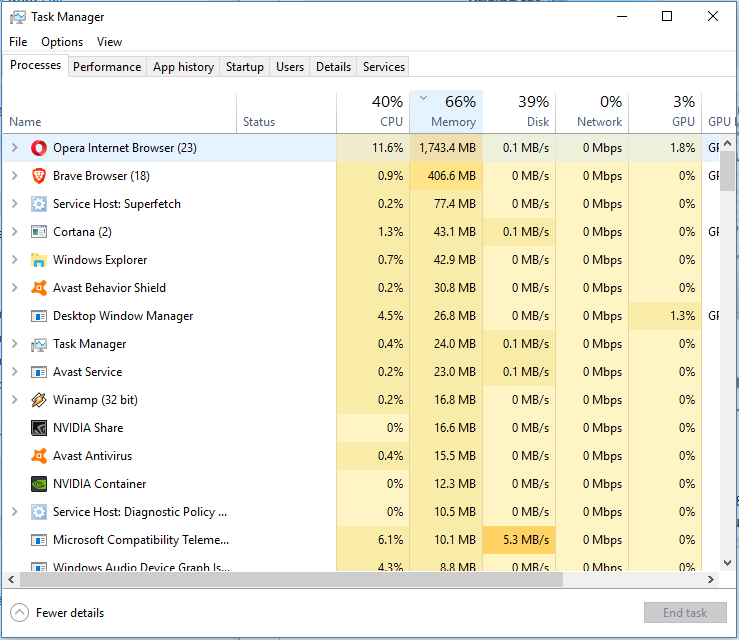Click the End task button
This screenshot has width=739, height=640.
tap(685, 613)
